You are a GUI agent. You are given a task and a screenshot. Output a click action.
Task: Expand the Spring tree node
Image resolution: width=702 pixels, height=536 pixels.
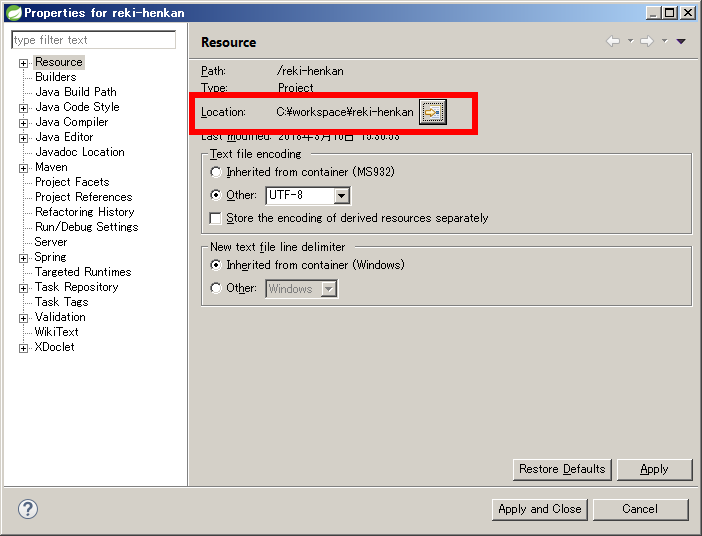(x=23, y=258)
